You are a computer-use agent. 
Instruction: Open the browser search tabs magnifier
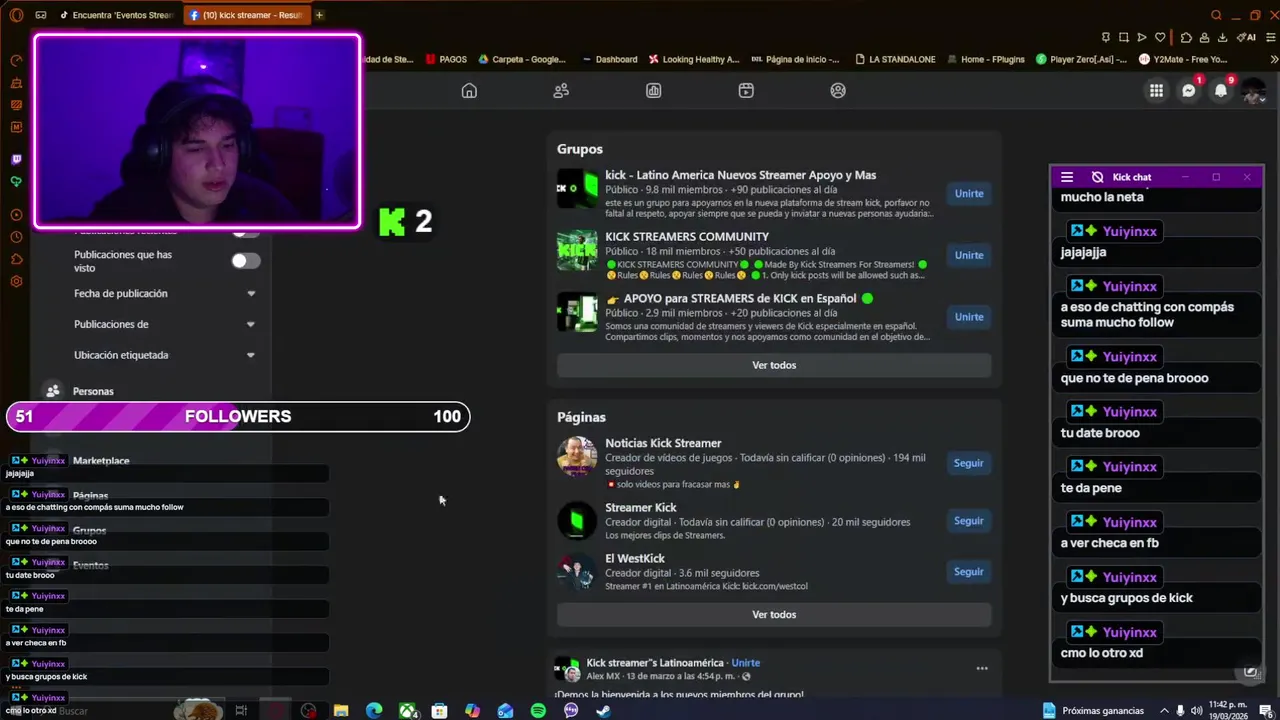point(1216,15)
